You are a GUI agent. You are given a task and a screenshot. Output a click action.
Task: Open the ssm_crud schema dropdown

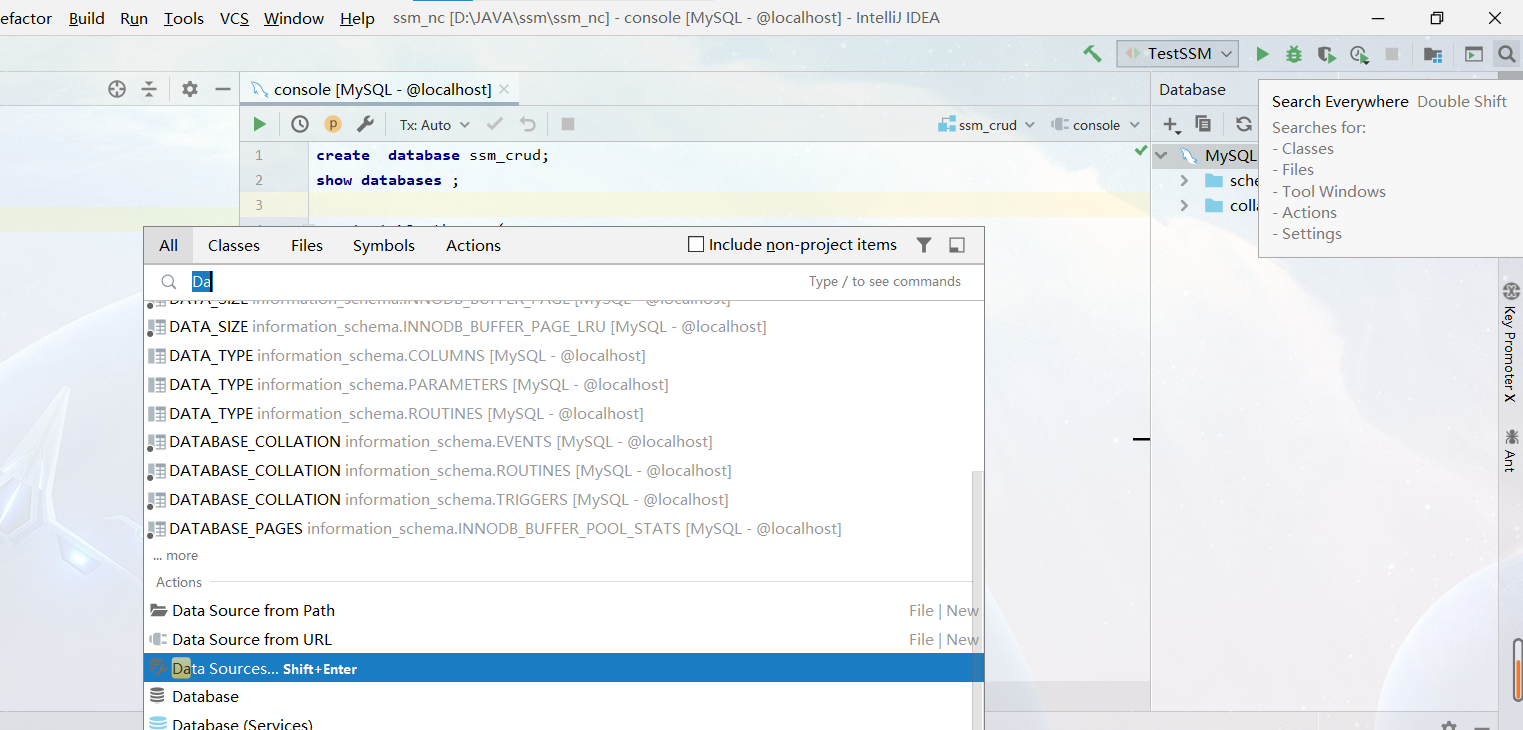point(986,125)
